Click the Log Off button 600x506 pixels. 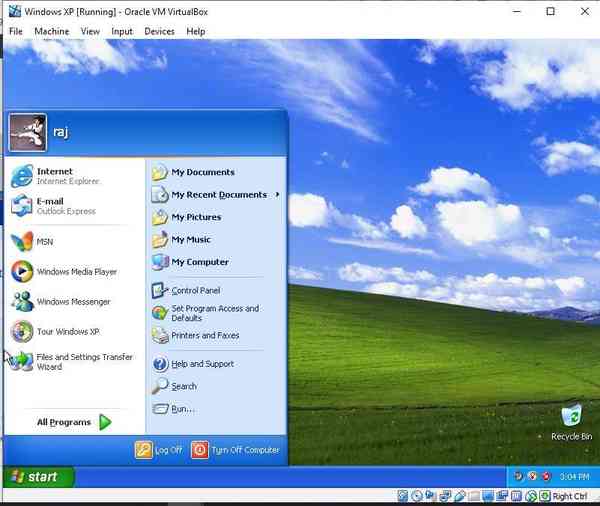pyautogui.click(x=159, y=450)
